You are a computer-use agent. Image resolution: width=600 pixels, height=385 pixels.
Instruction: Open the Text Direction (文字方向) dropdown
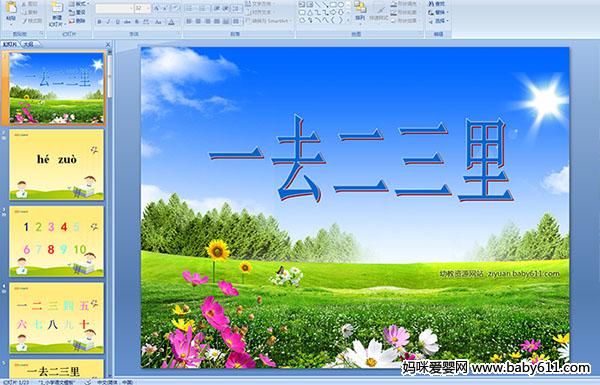tap(261, 3)
